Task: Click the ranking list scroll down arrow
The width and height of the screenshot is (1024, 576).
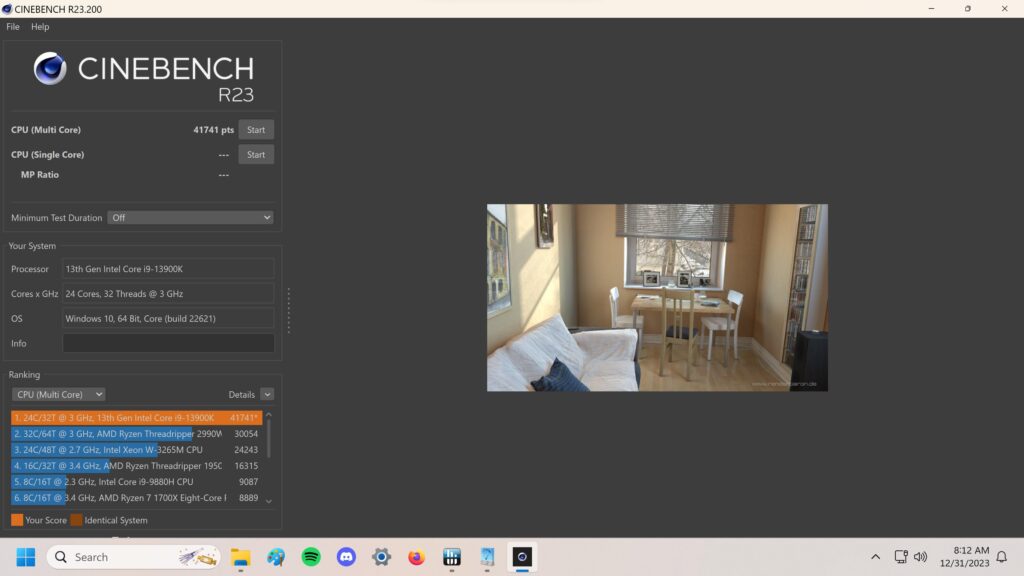Action: (268, 502)
